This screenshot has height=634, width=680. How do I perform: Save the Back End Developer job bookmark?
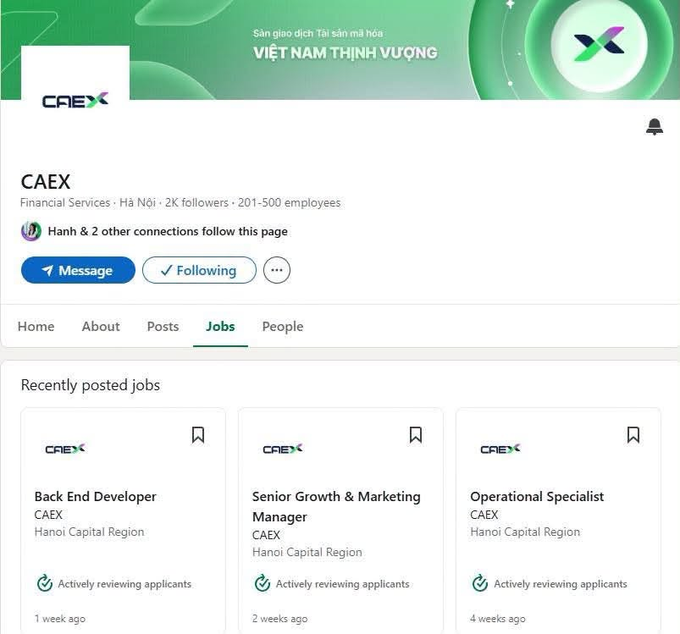198,435
